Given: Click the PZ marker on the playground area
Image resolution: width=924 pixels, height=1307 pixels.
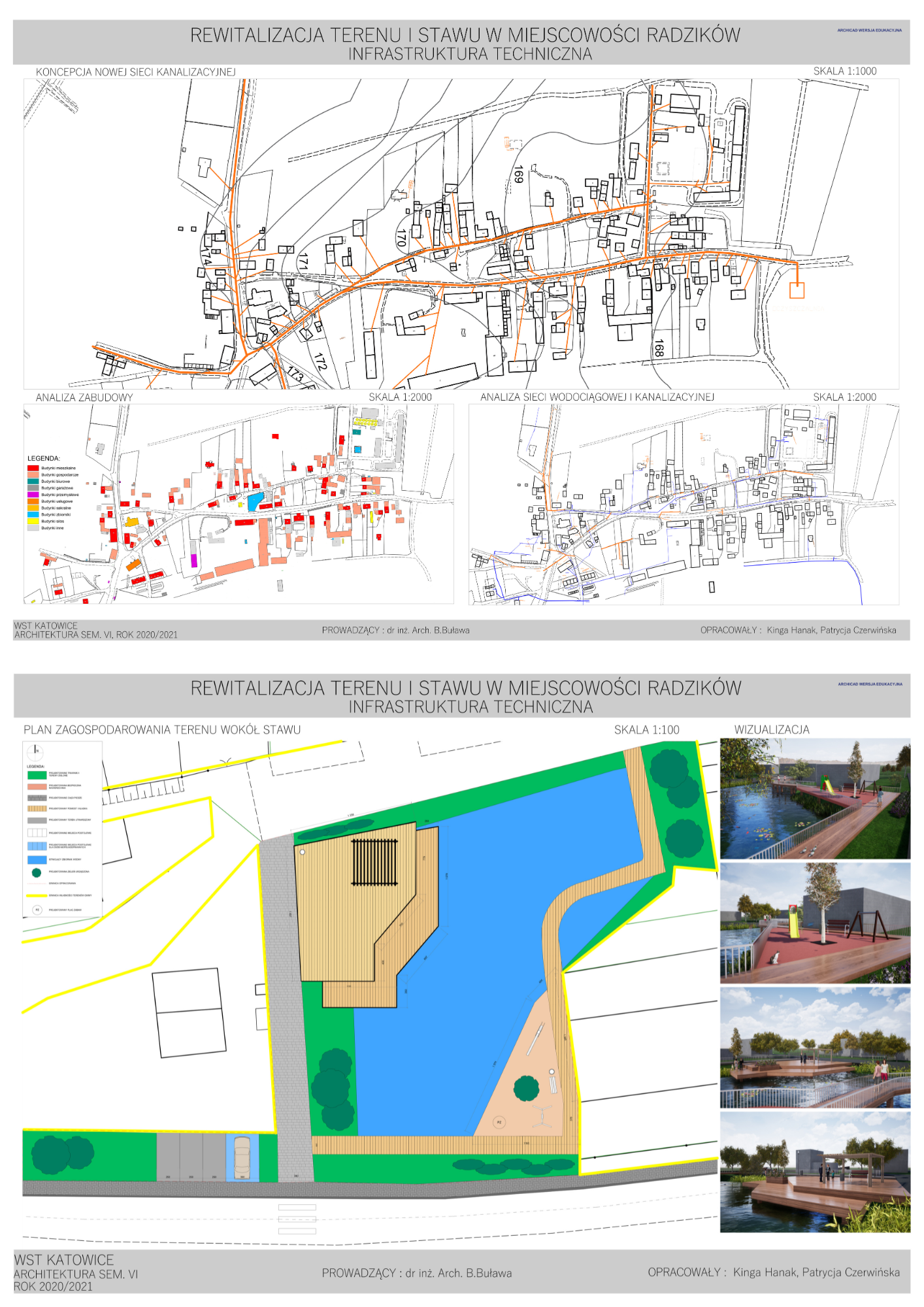Looking at the screenshot, I should [x=499, y=1122].
